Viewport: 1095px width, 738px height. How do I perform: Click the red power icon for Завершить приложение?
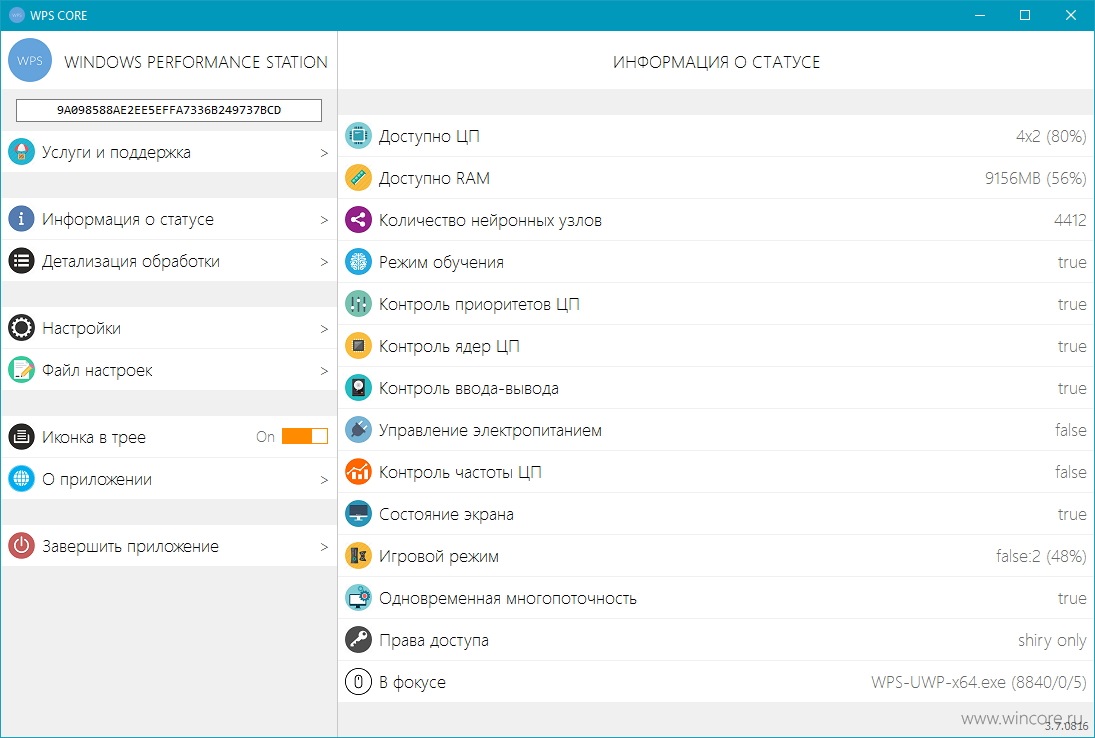click(x=22, y=545)
